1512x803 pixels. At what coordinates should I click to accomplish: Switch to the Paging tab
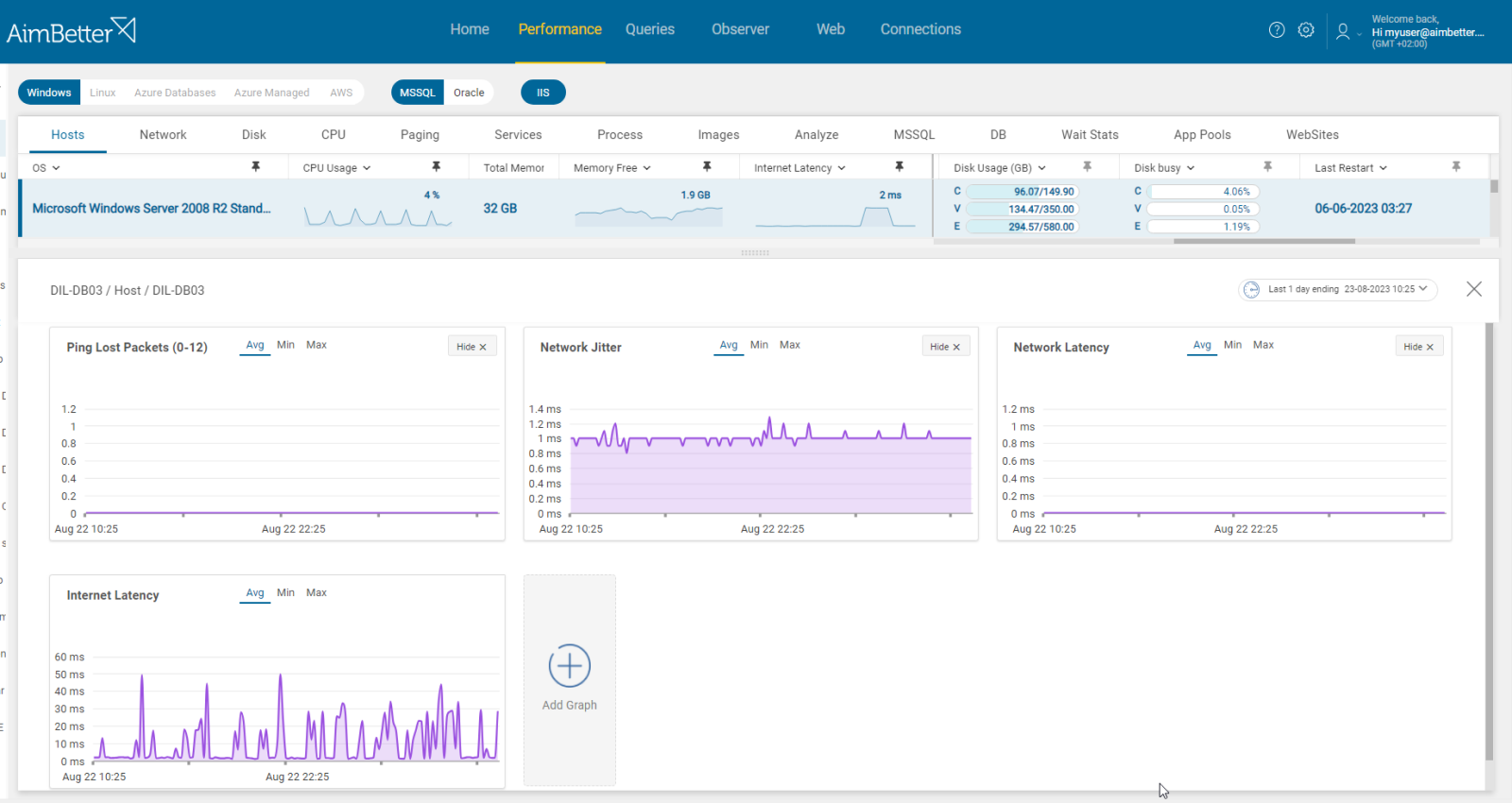click(420, 135)
